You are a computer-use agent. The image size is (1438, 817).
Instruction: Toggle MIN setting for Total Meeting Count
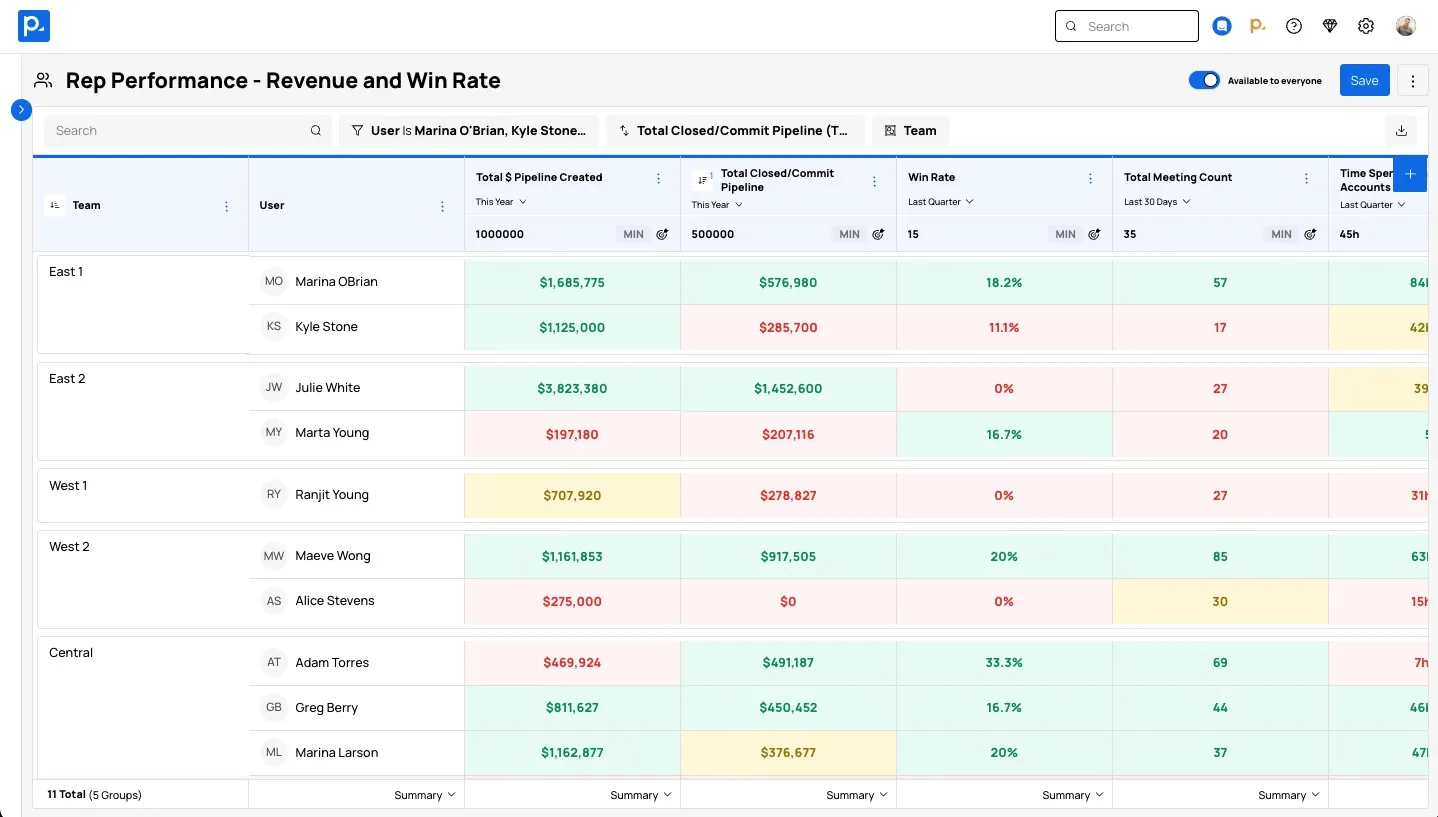[x=1281, y=234]
